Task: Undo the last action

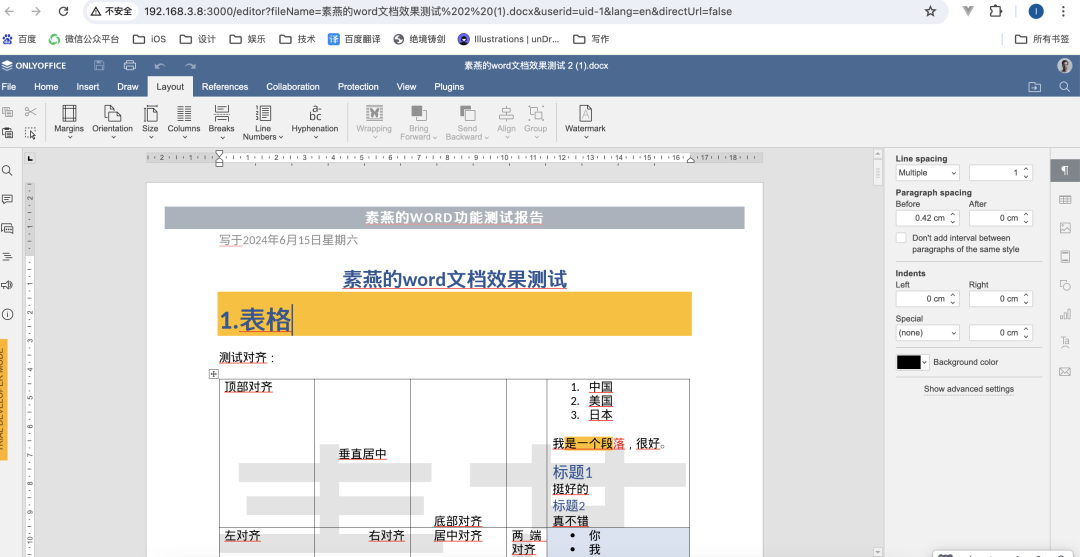Action: coord(160,66)
